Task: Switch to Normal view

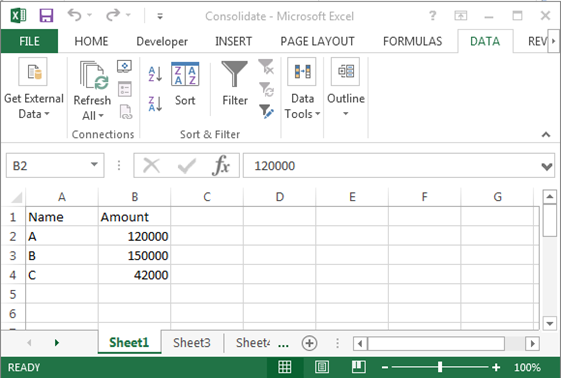Action: [x=285, y=367]
